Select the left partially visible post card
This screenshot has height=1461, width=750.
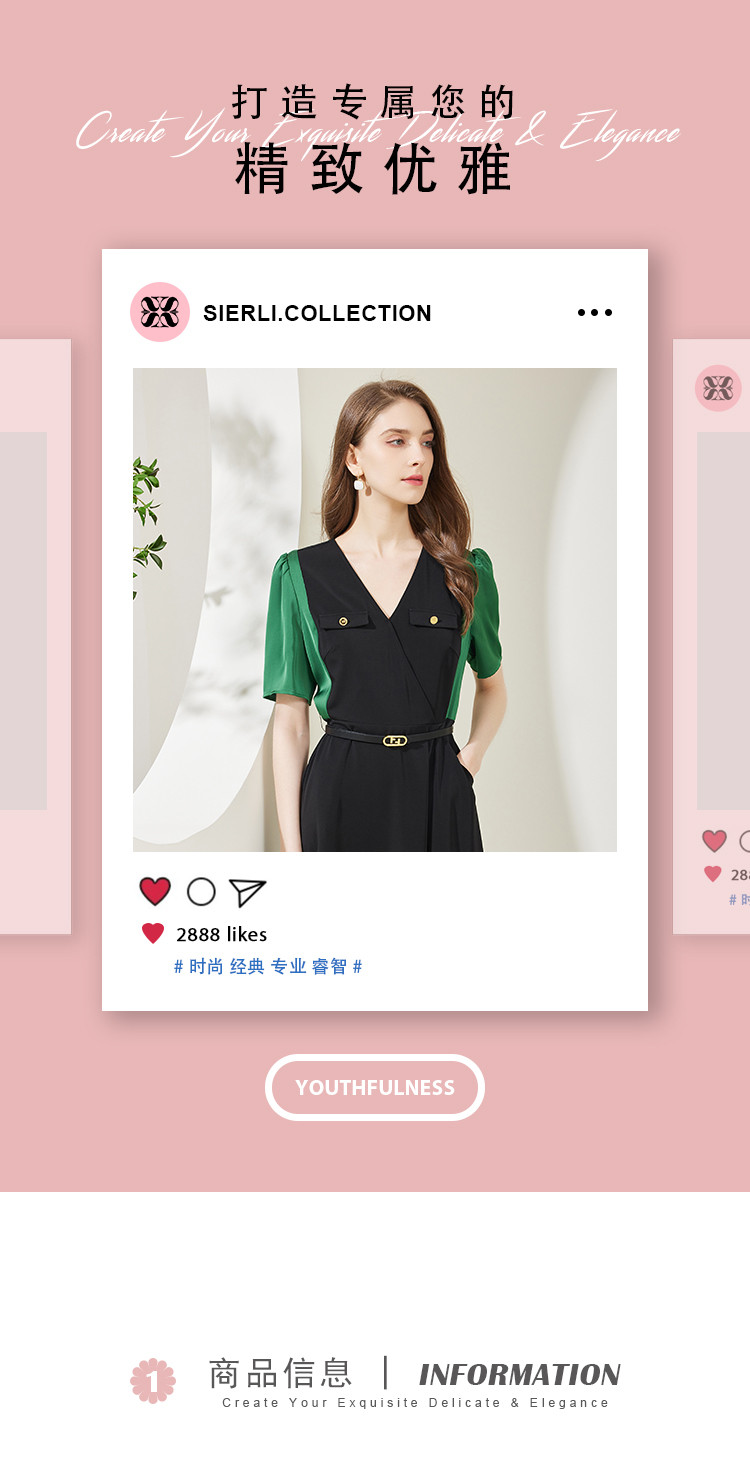[x=35, y=637]
